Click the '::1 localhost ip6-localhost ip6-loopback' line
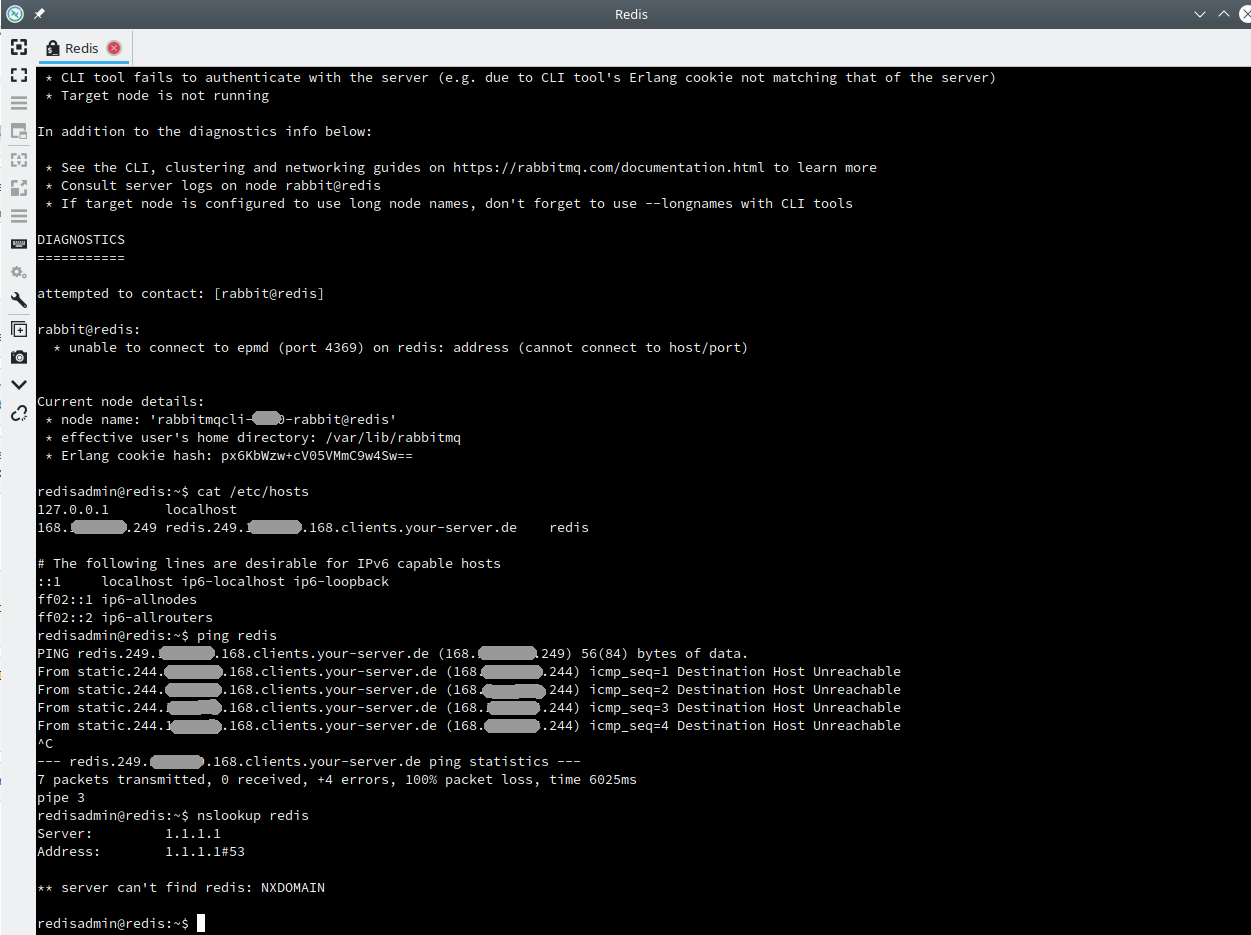 pos(213,582)
